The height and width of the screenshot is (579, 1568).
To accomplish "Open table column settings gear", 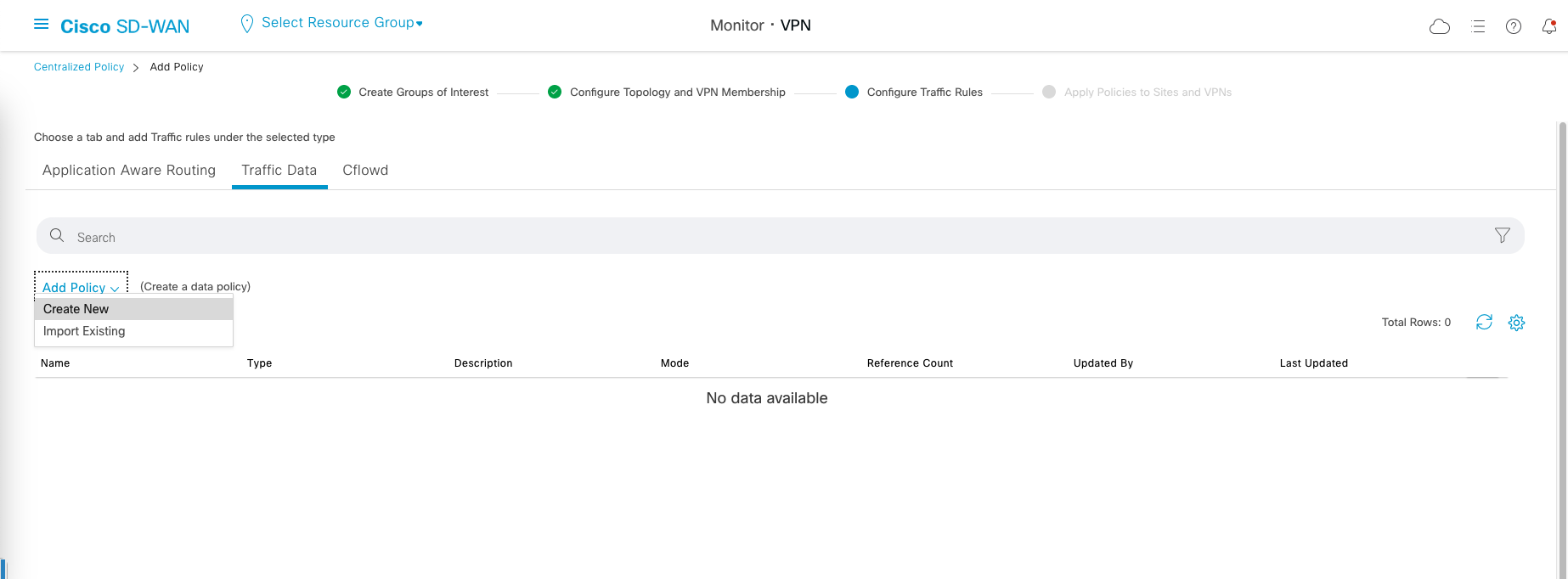I will pos(1516,323).
